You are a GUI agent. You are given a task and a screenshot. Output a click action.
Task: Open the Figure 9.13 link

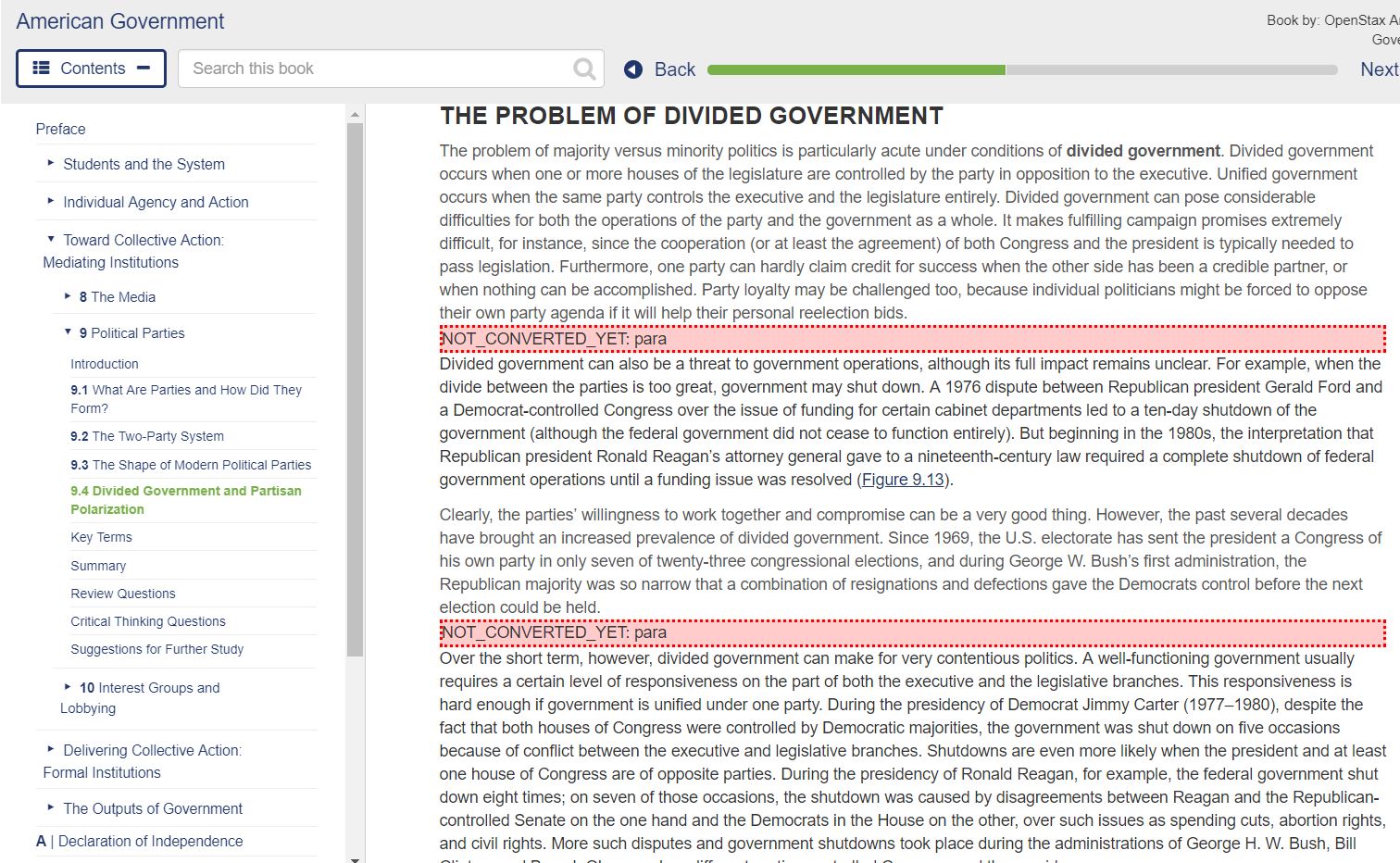click(x=903, y=480)
